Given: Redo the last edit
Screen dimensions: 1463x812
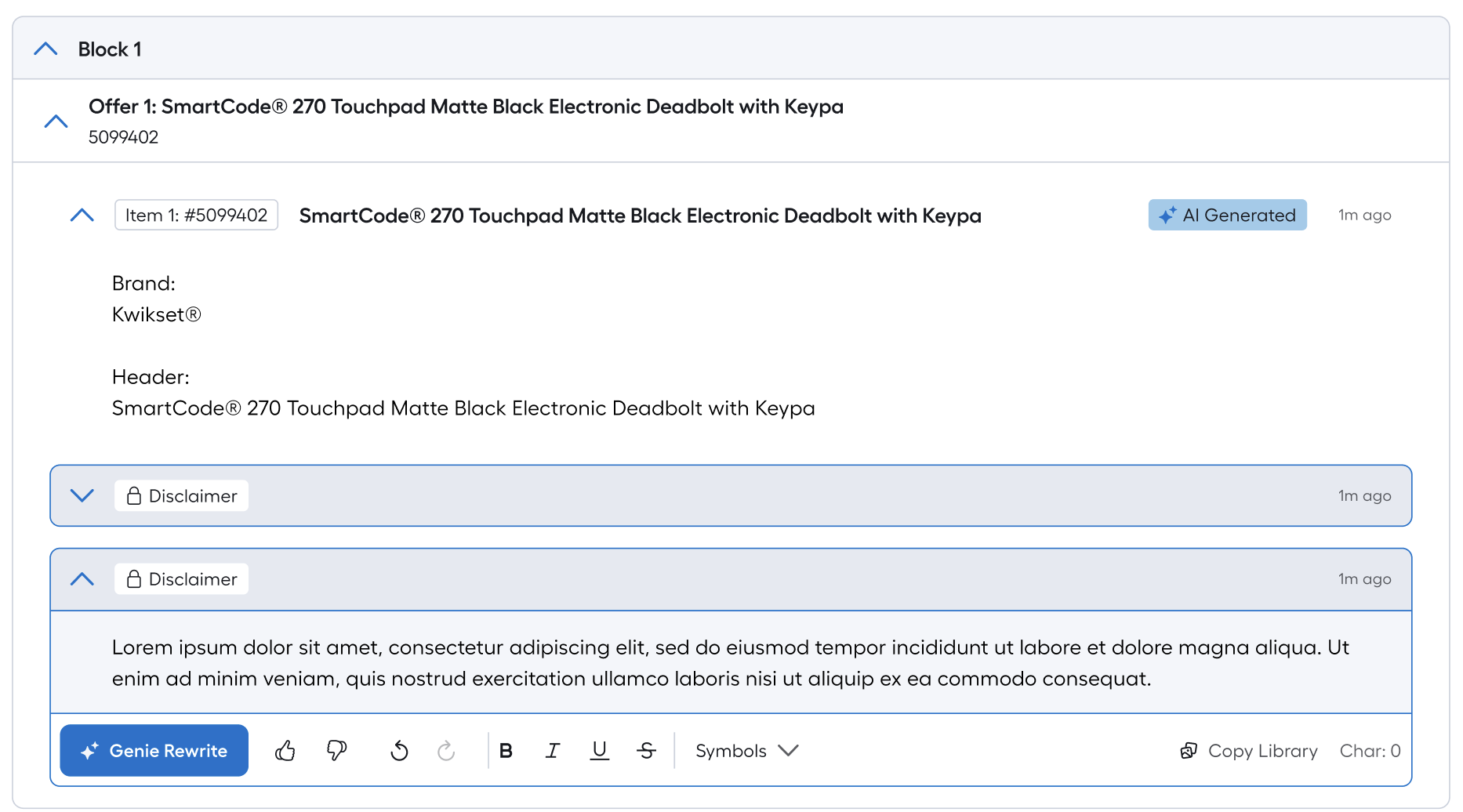Looking at the screenshot, I should pyautogui.click(x=446, y=751).
